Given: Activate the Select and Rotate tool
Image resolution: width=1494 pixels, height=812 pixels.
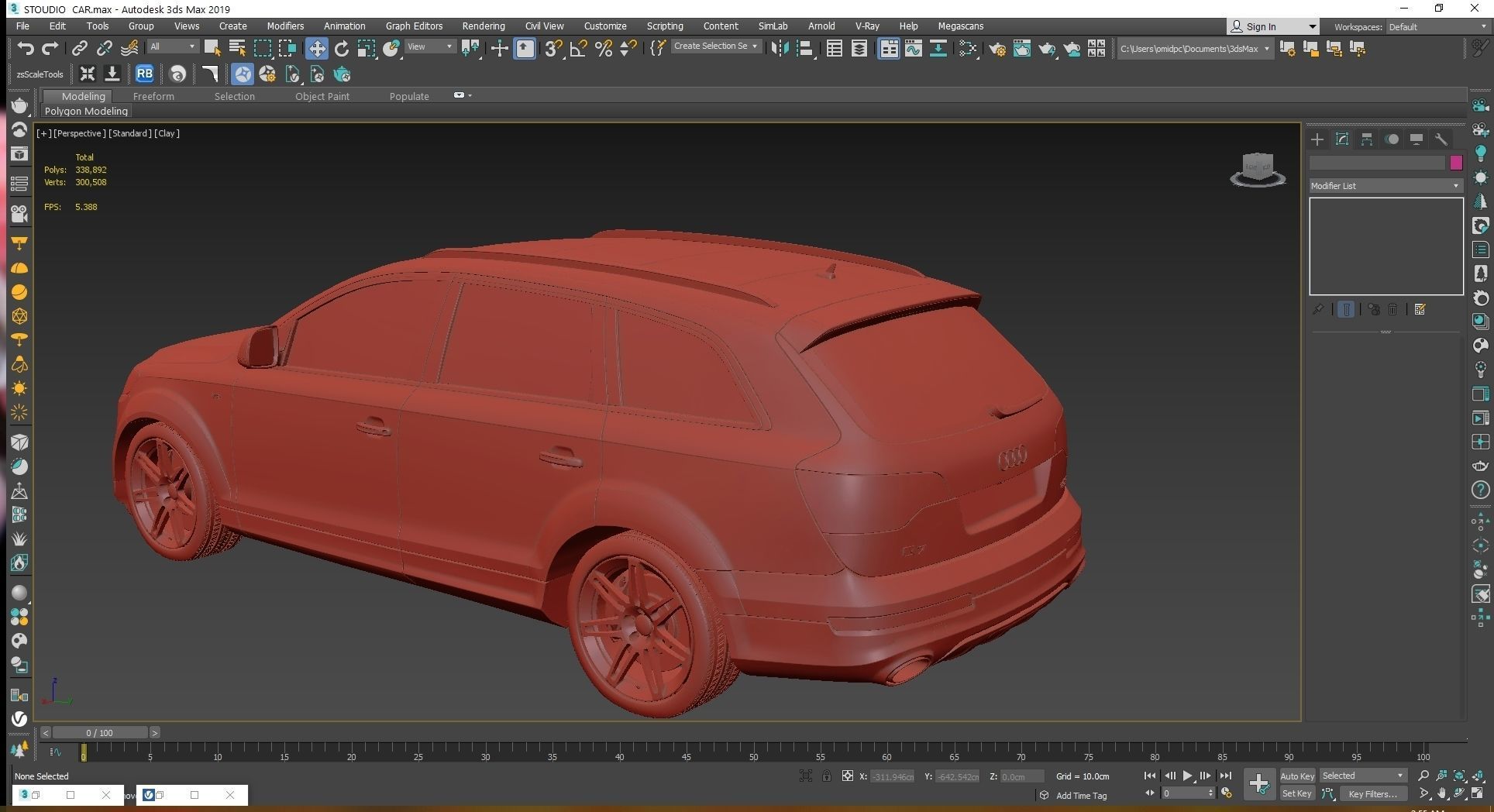Looking at the screenshot, I should pyautogui.click(x=342, y=48).
